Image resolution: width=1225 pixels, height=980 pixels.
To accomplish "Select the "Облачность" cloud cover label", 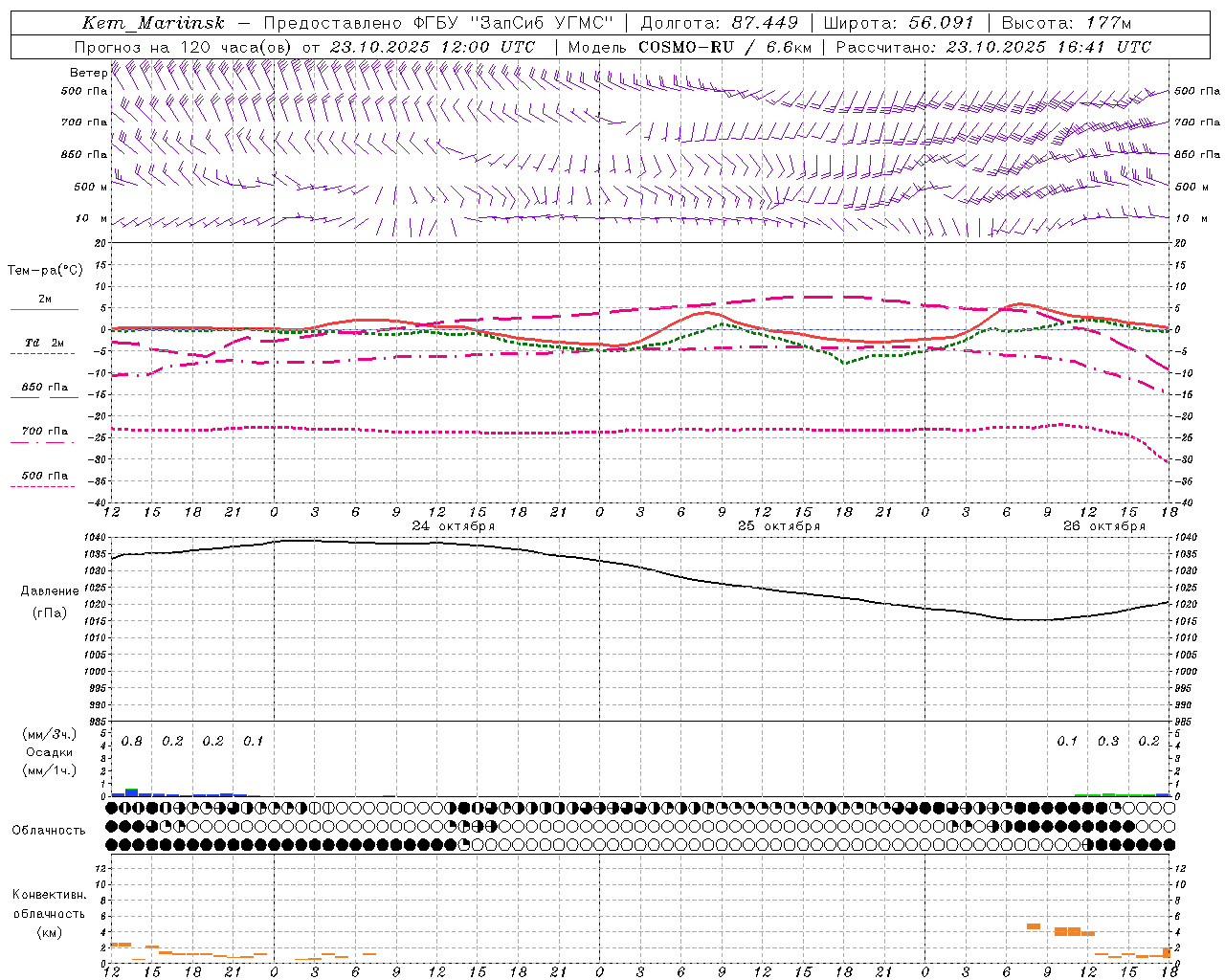I will tap(49, 831).
